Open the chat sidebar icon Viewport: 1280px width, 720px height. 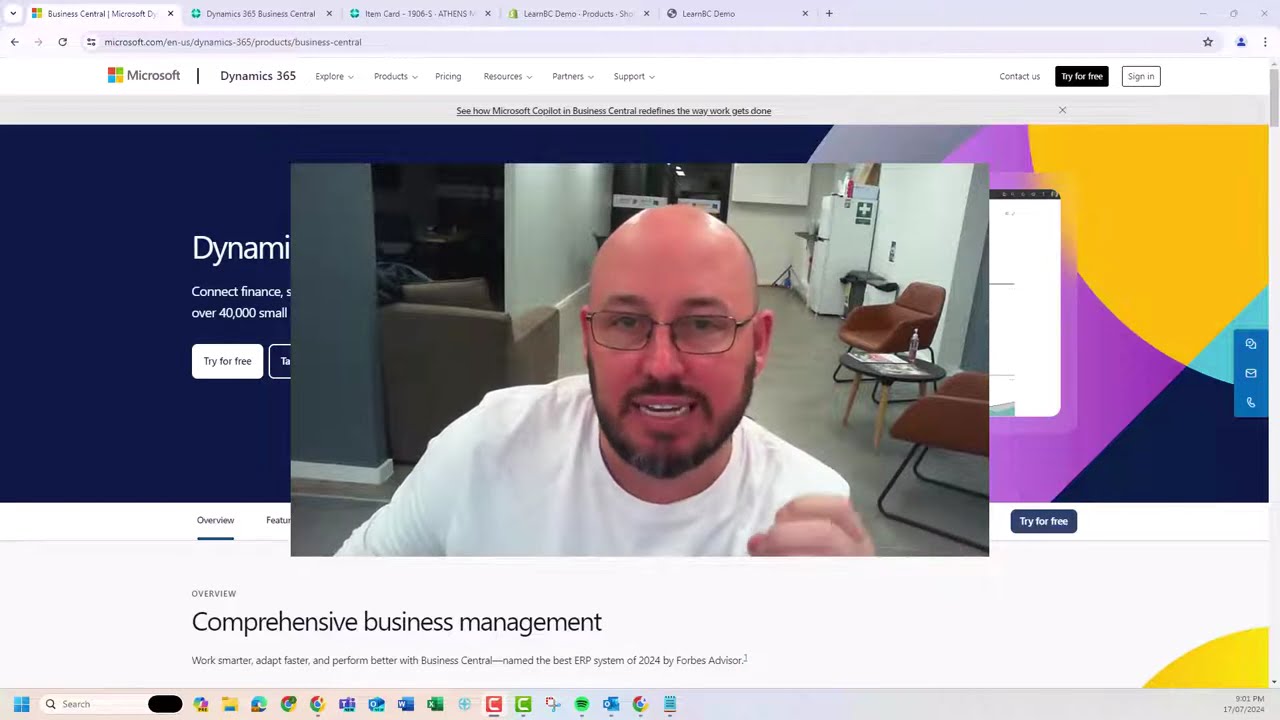coord(1251,344)
